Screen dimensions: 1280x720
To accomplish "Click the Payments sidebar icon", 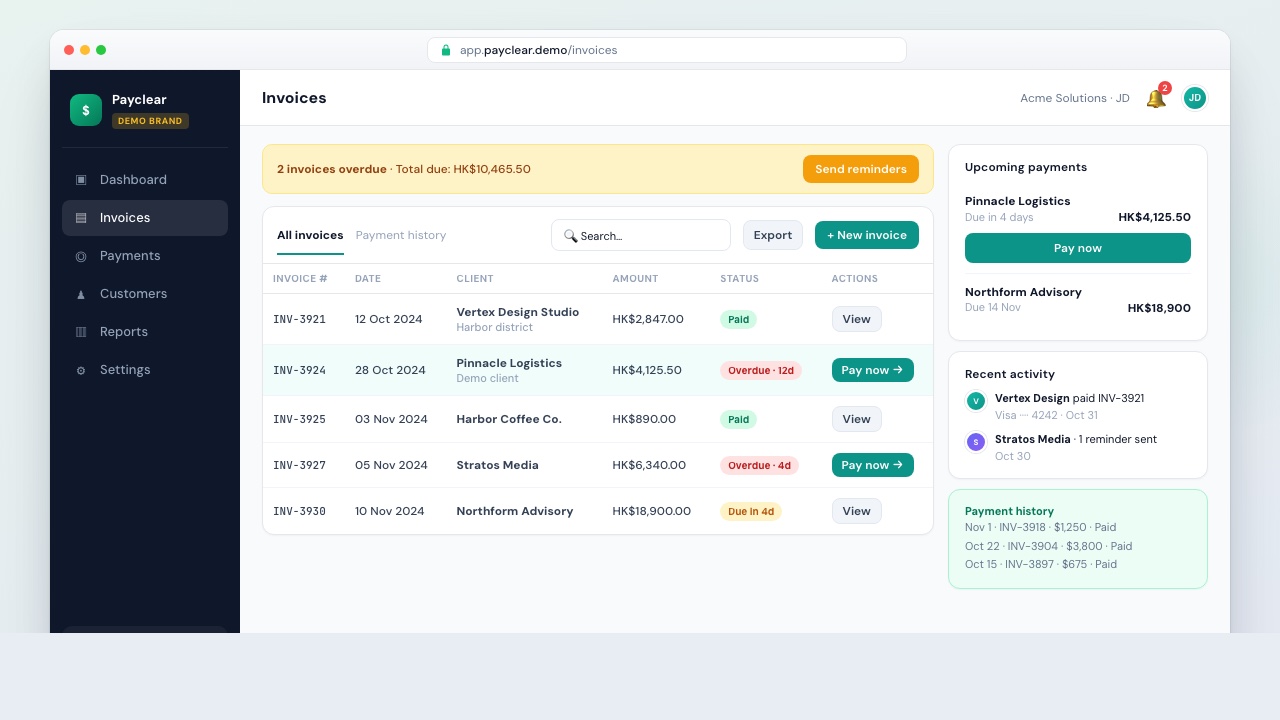I will (x=81, y=256).
